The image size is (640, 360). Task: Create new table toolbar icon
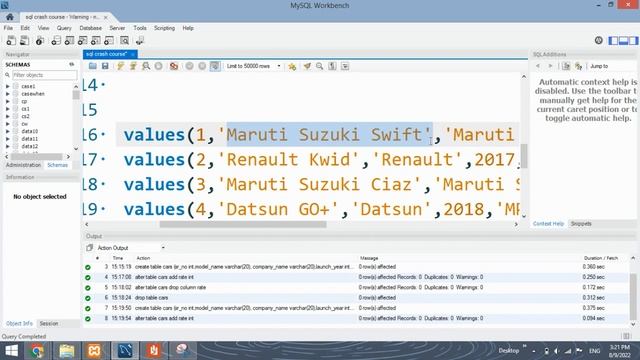69,40
